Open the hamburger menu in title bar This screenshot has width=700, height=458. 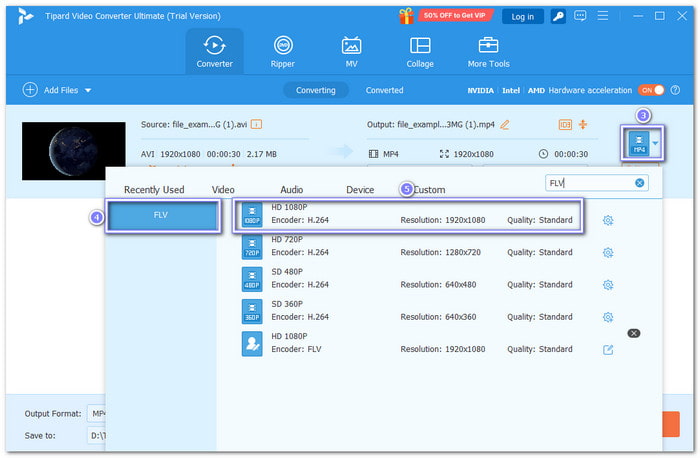(603, 16)
